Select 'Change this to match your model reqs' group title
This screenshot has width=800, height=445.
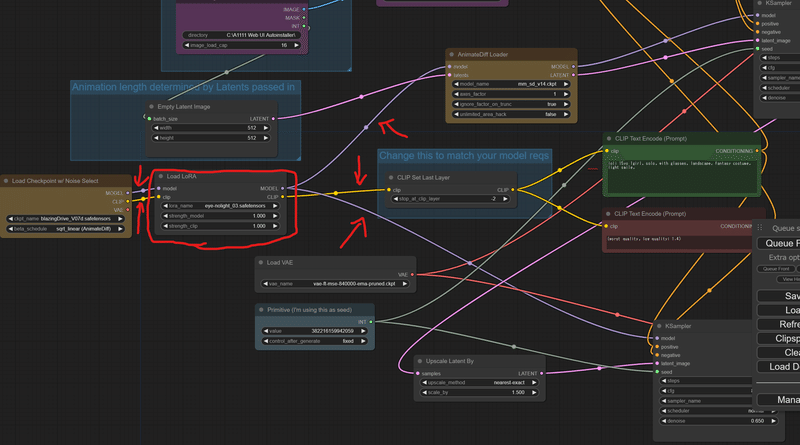coord(464,156)
